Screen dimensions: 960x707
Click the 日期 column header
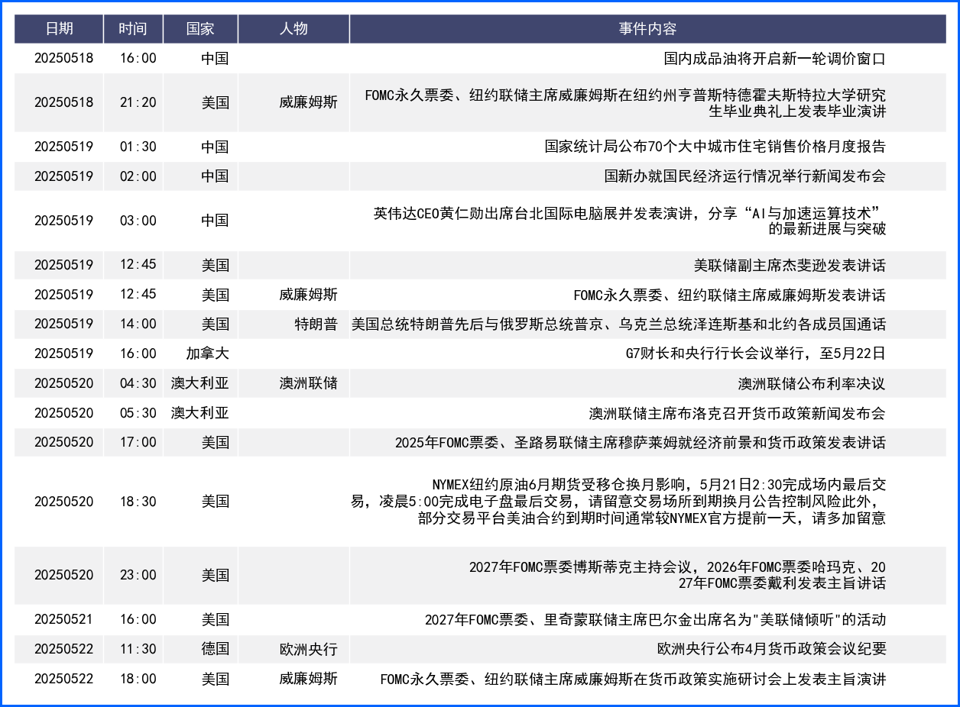tap(59, 29)
